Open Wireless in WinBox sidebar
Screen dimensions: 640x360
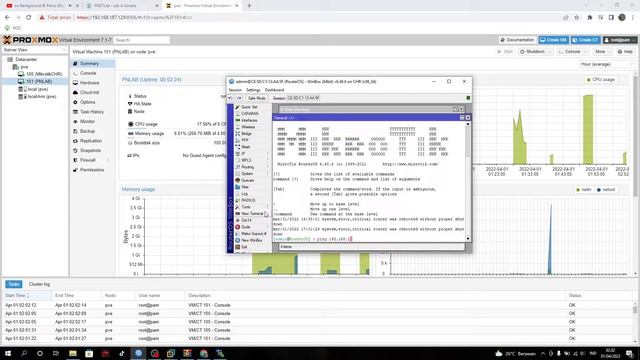point(245,127)
